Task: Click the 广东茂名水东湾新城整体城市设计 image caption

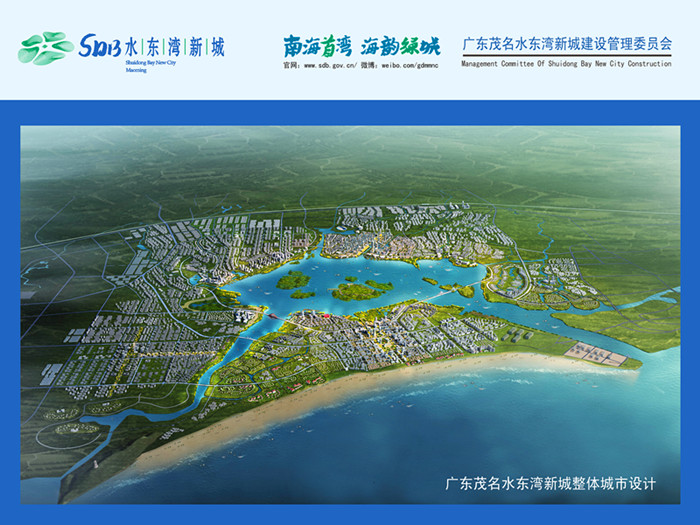Action: 550,483
